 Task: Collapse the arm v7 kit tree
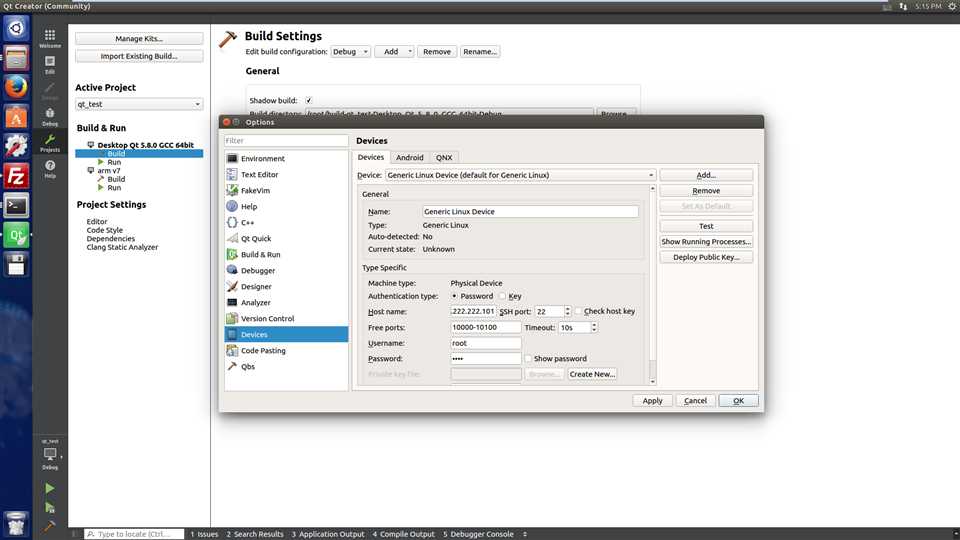tap(91, 170)
